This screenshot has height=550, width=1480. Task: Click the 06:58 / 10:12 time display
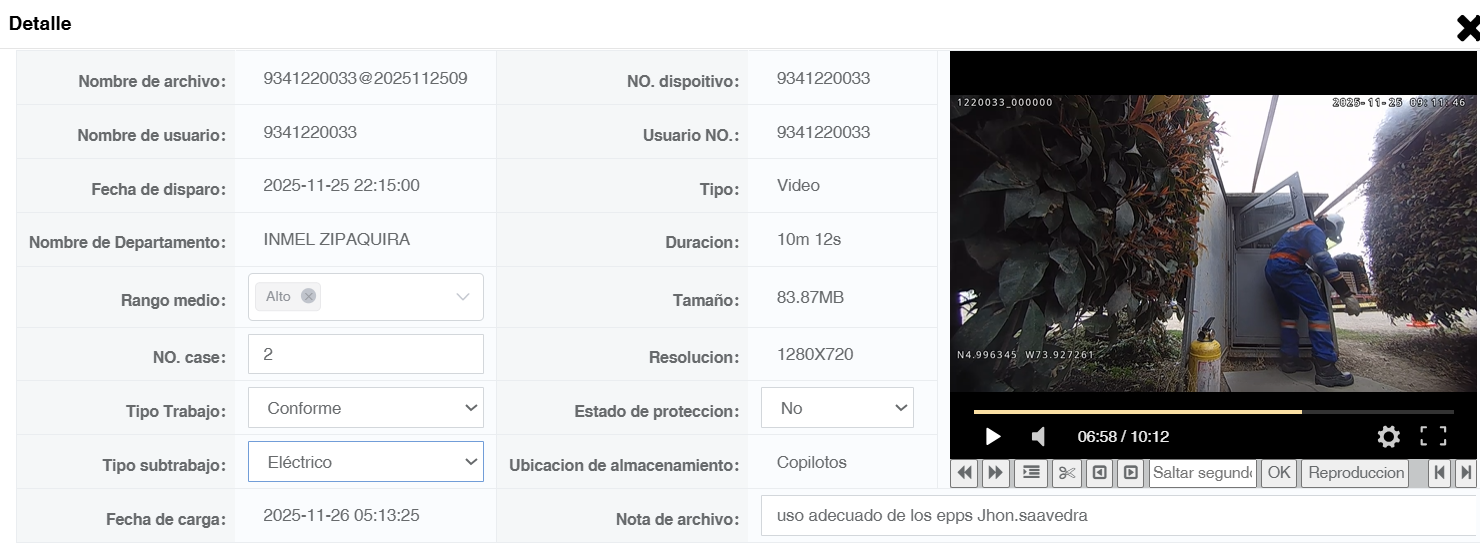[x=1123, y=436]
